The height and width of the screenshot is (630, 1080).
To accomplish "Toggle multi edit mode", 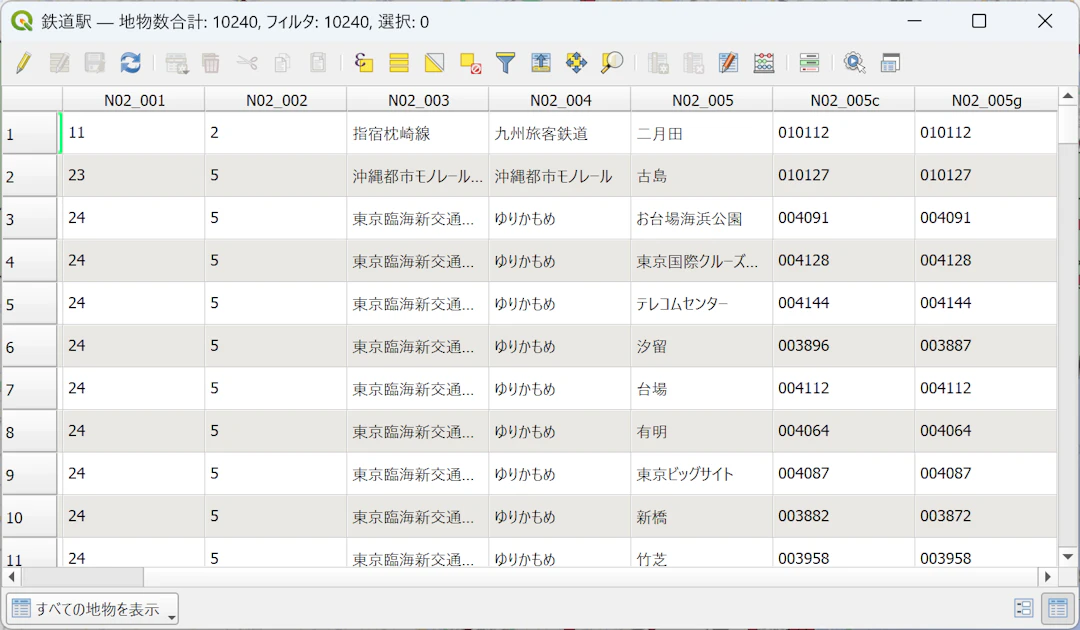I will click(x=59, y=63).
